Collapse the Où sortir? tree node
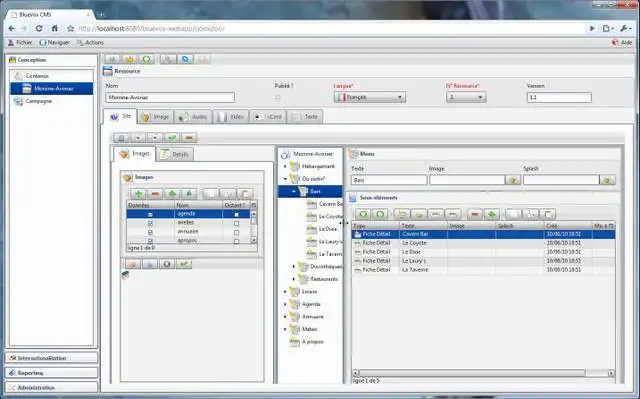 [x=285, y=179]
